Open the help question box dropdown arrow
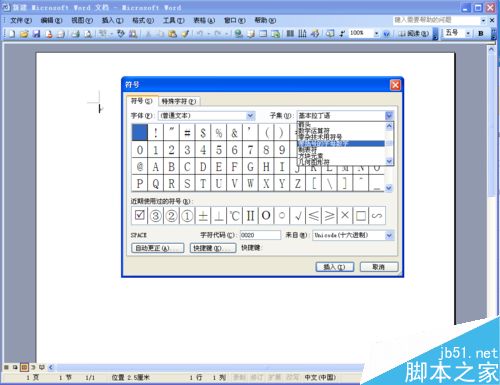 pos(483,21)
